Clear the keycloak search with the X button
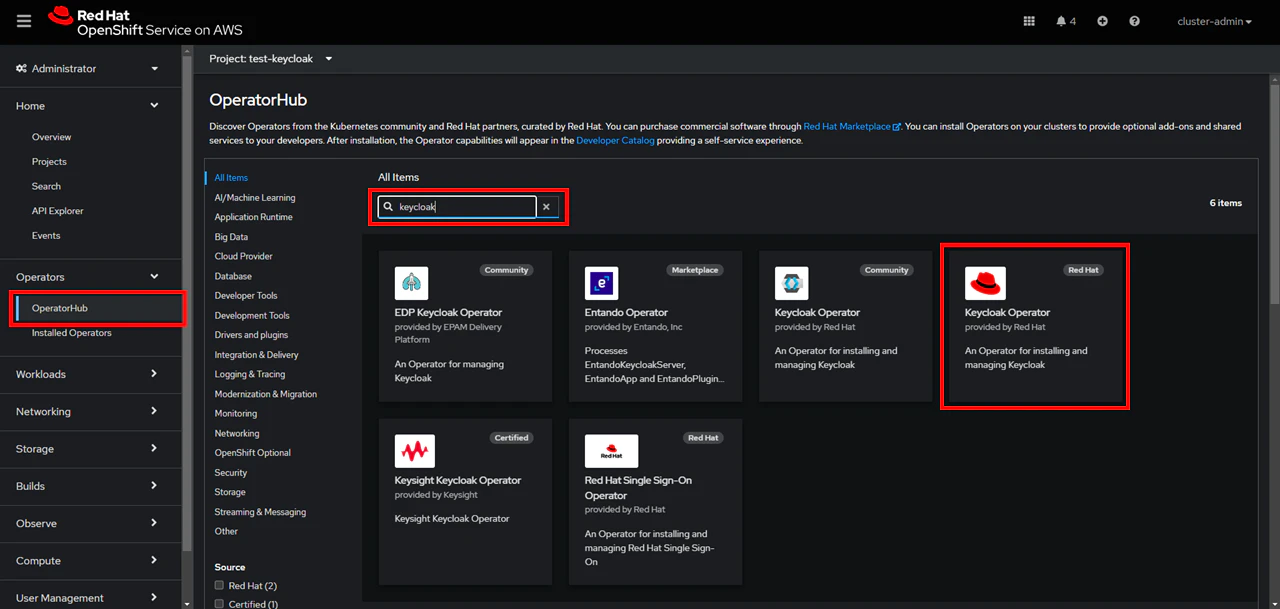1280x609 pixels. pyautogui.click(x=546, y=207)
